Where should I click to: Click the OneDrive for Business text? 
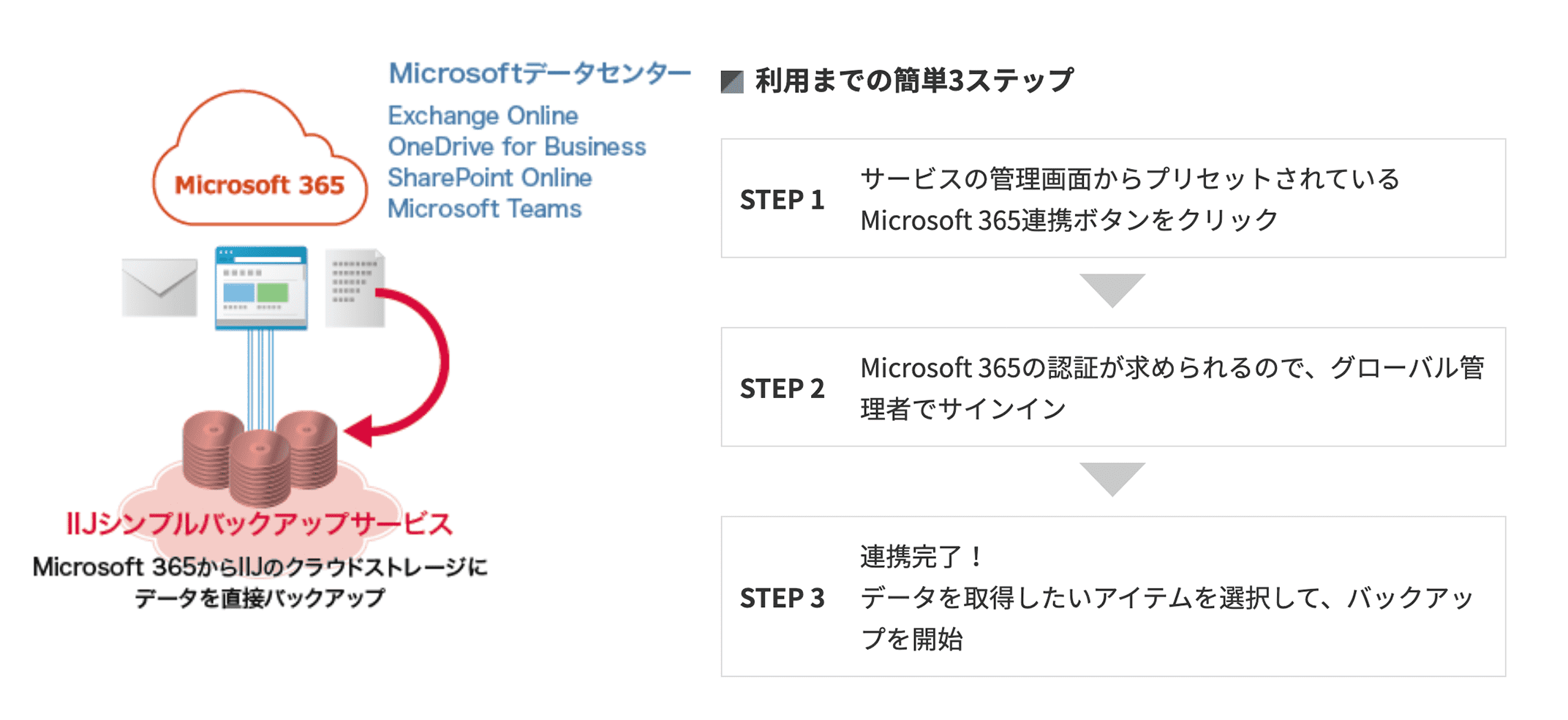pos(516,146)
